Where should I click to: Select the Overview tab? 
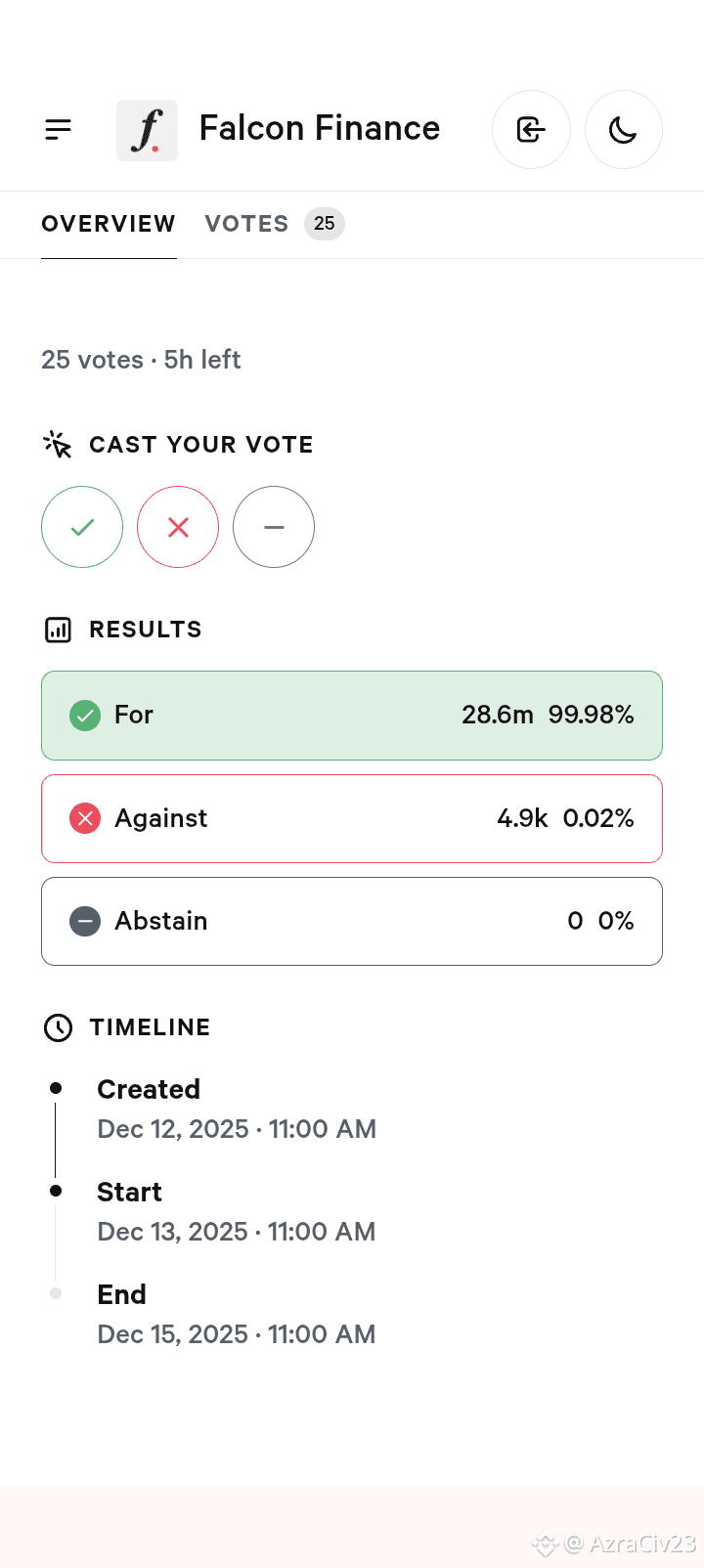(109, 224)
